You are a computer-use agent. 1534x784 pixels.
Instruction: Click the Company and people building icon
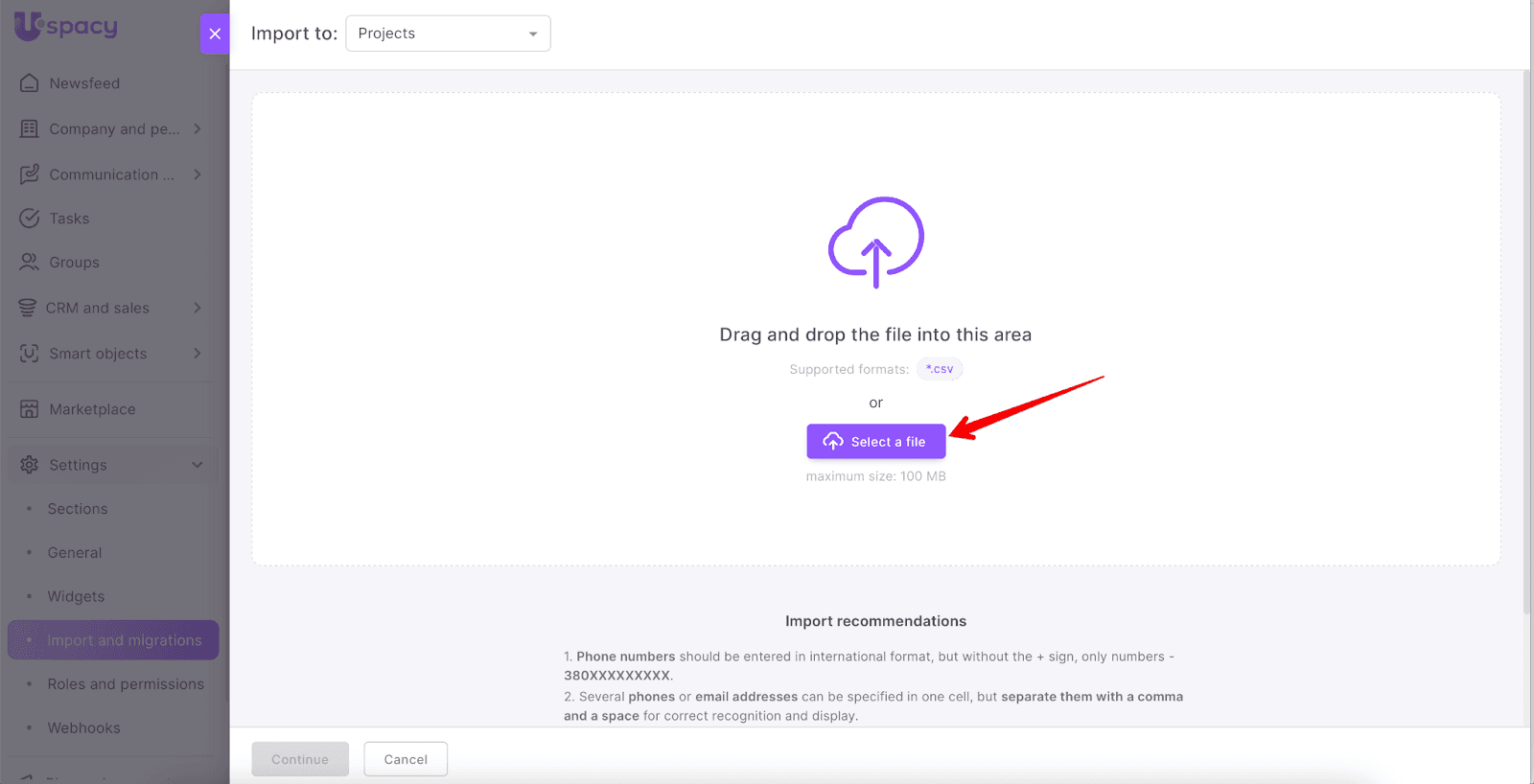30,128
